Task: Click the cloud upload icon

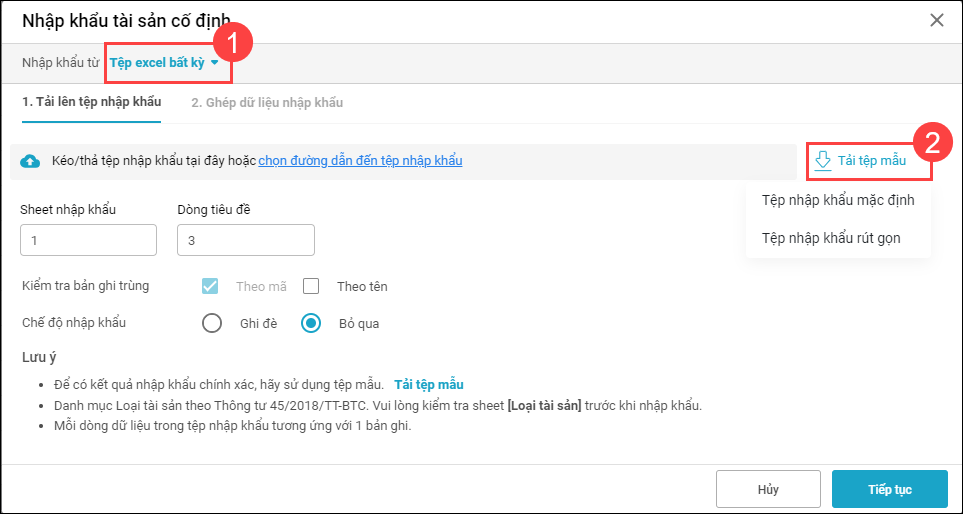Action: click(30, 161)
